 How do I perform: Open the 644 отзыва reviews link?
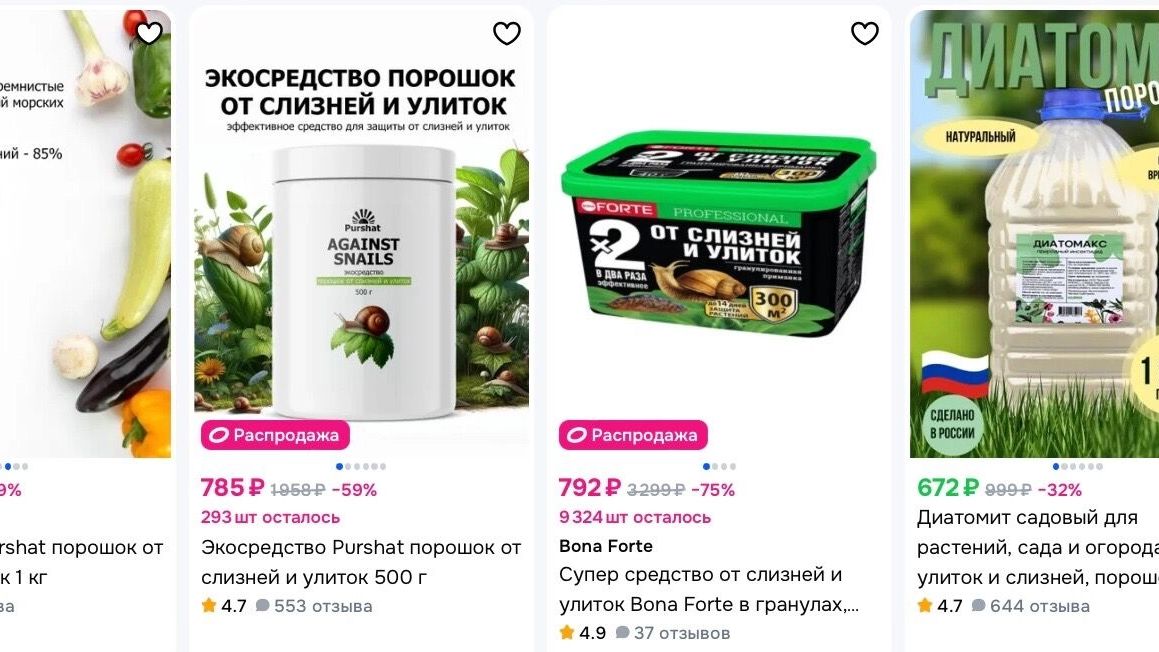1030,606
